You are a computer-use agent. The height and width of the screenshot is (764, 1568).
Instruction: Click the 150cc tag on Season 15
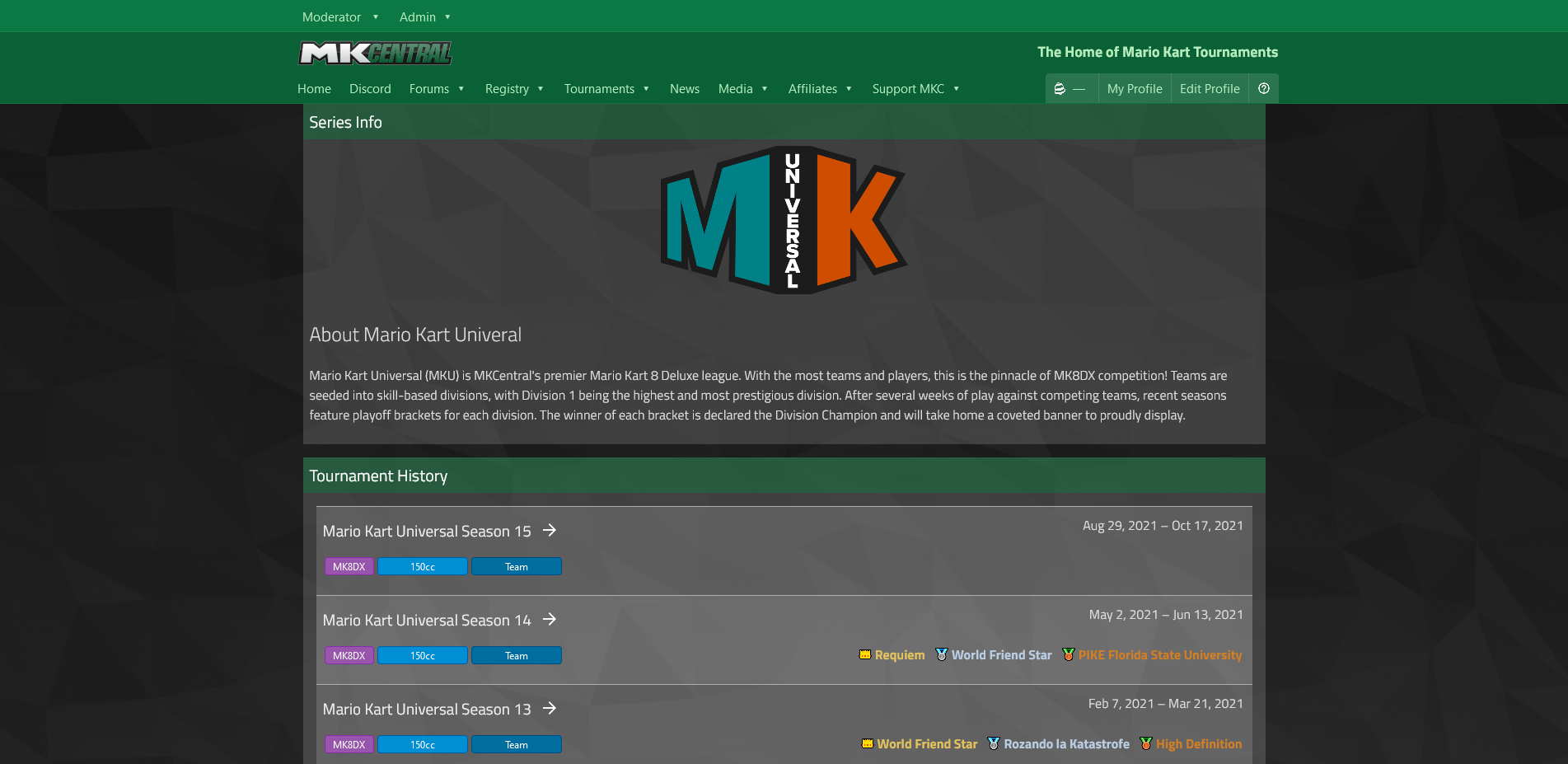pos(423,566)
